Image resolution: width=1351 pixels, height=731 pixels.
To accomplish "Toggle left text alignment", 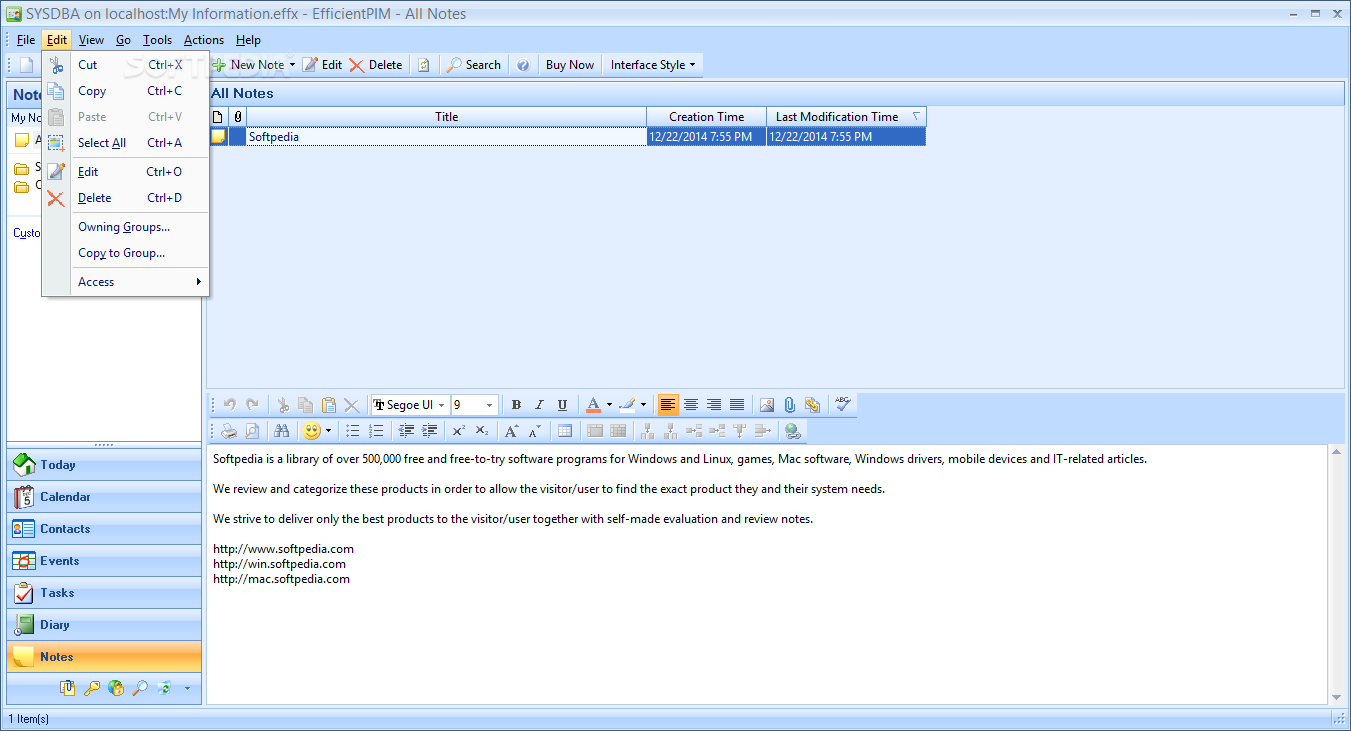I will click(x=667, y=405).
